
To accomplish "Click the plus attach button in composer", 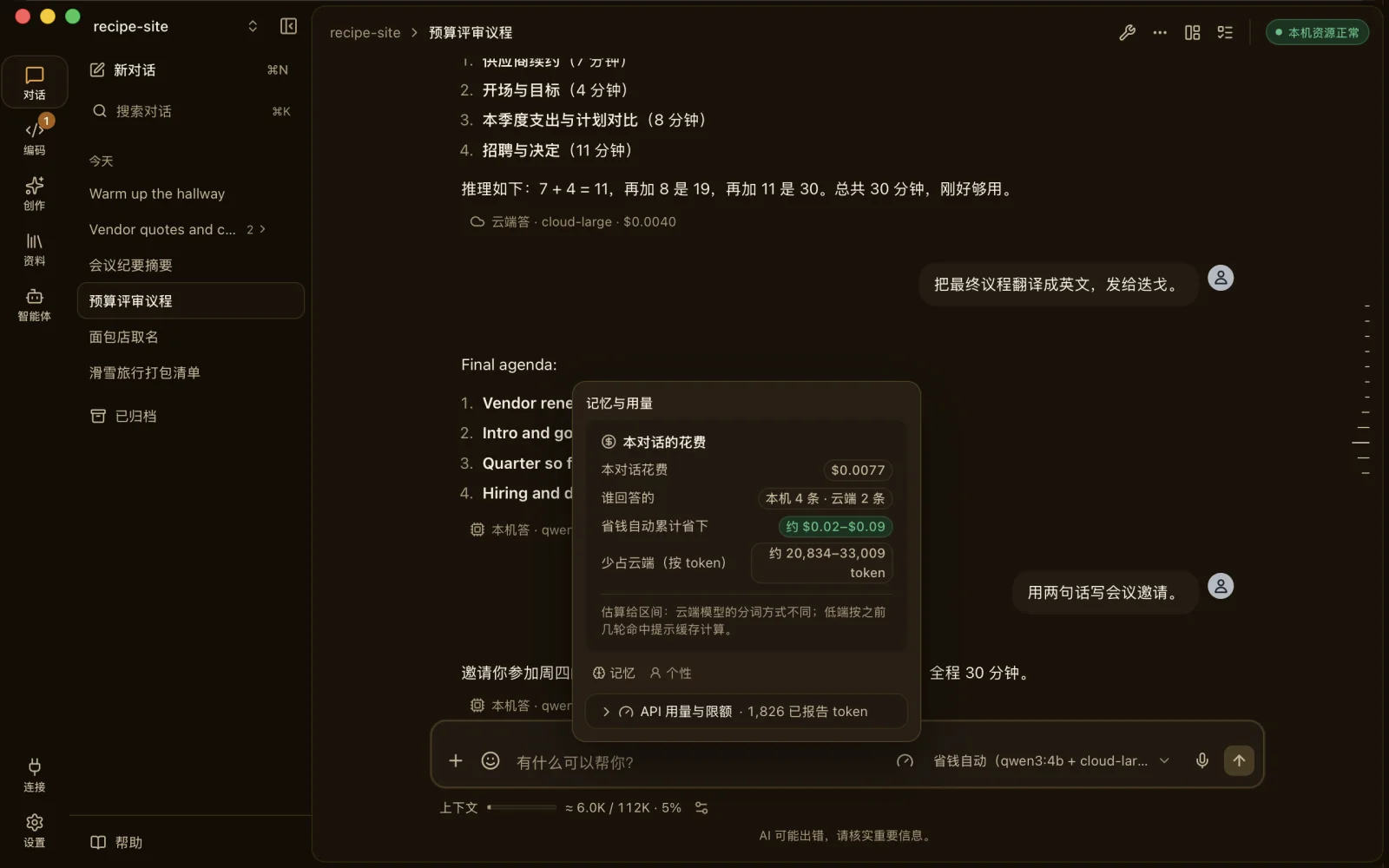I will [x=456, y=761].
